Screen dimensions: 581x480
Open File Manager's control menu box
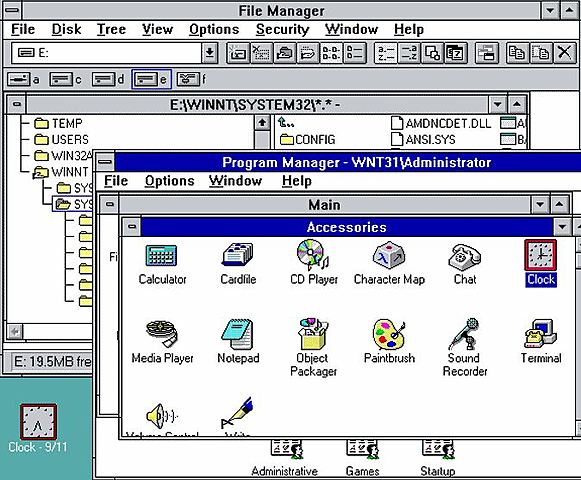(12, 10)
